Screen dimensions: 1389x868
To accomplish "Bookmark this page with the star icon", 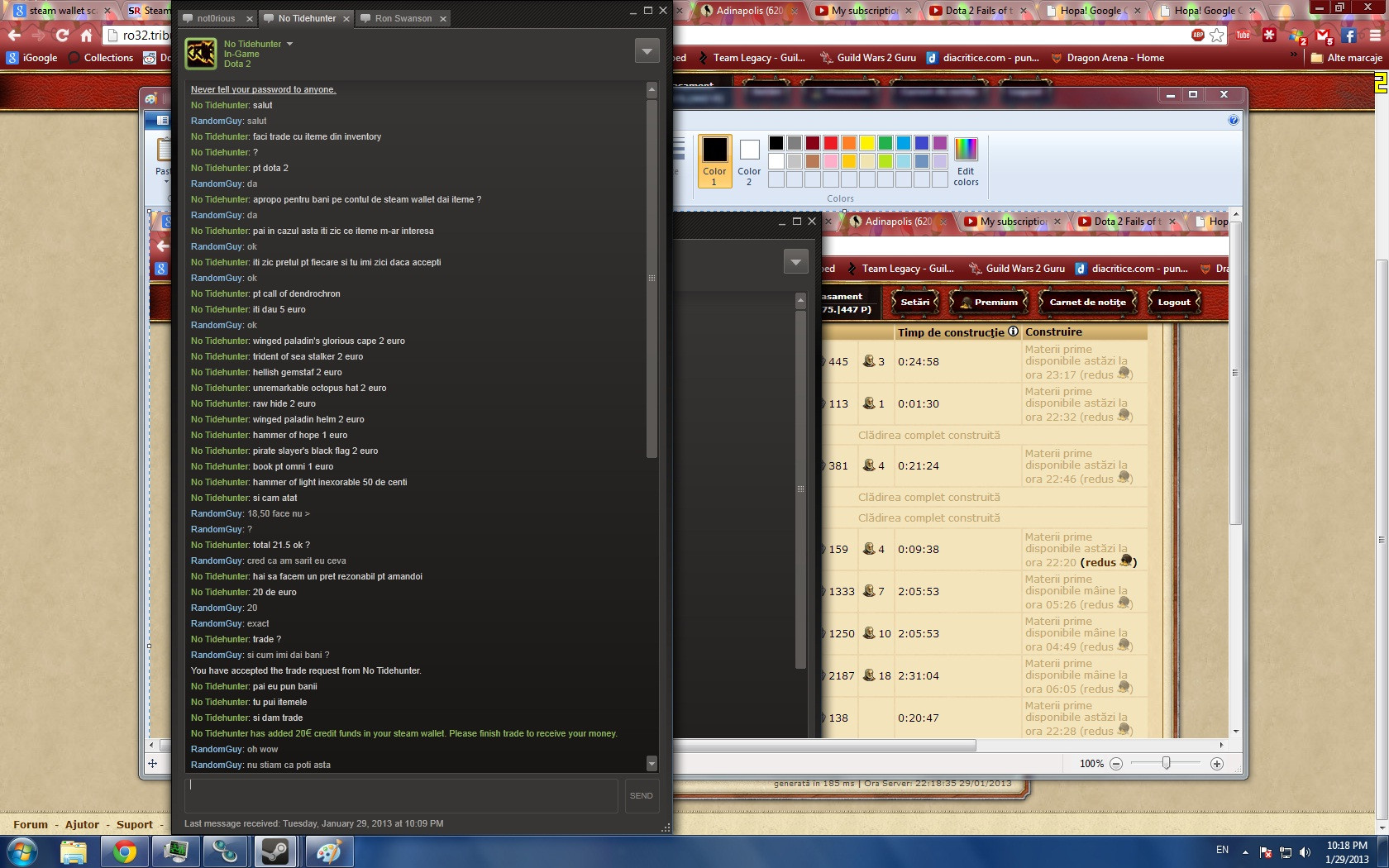I will (x=1217, y=35).
